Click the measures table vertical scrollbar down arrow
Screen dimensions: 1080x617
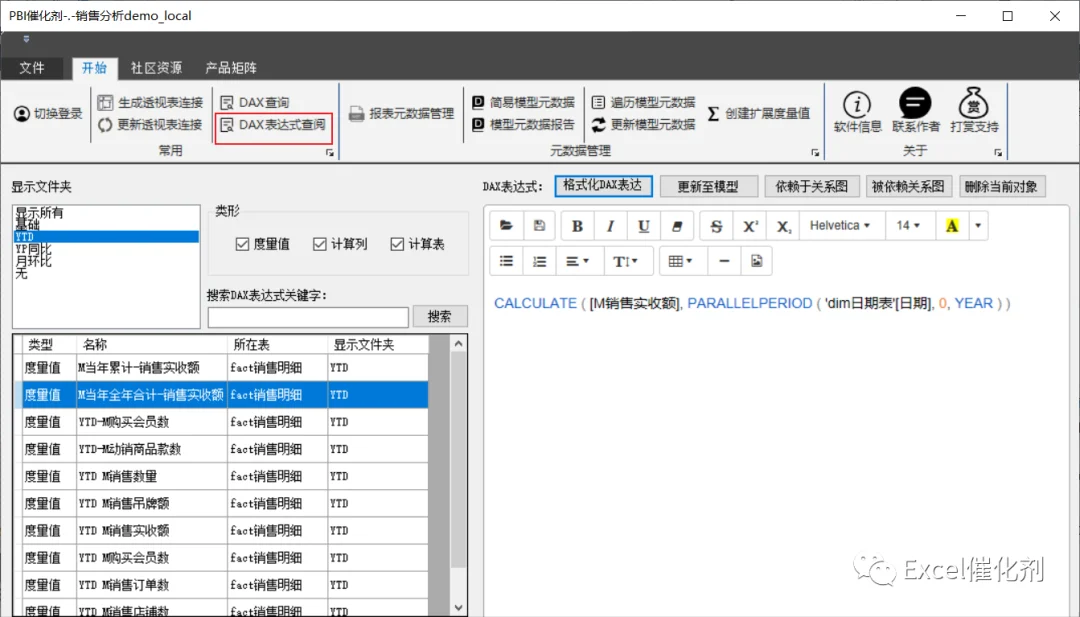tap(459, 607)
